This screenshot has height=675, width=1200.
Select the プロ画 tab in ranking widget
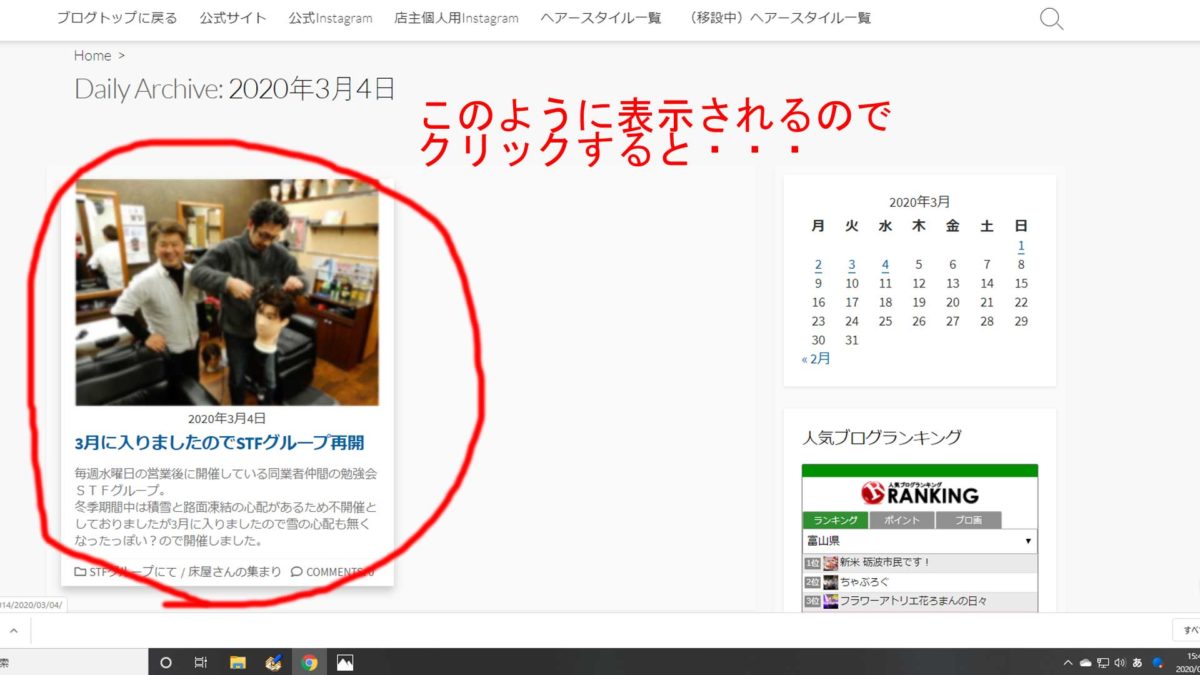pos(968,520)
